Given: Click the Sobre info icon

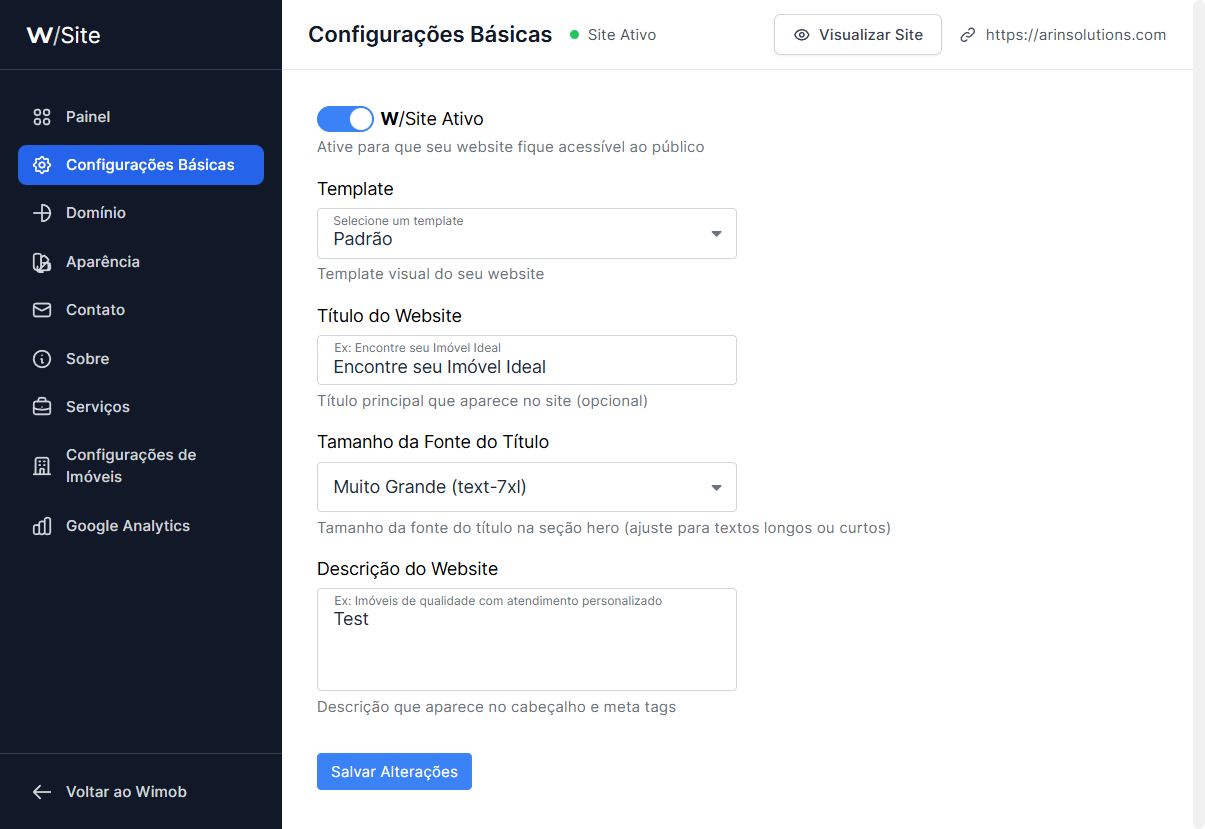Looking at the screenshot, I should click(x=42, y=359).
